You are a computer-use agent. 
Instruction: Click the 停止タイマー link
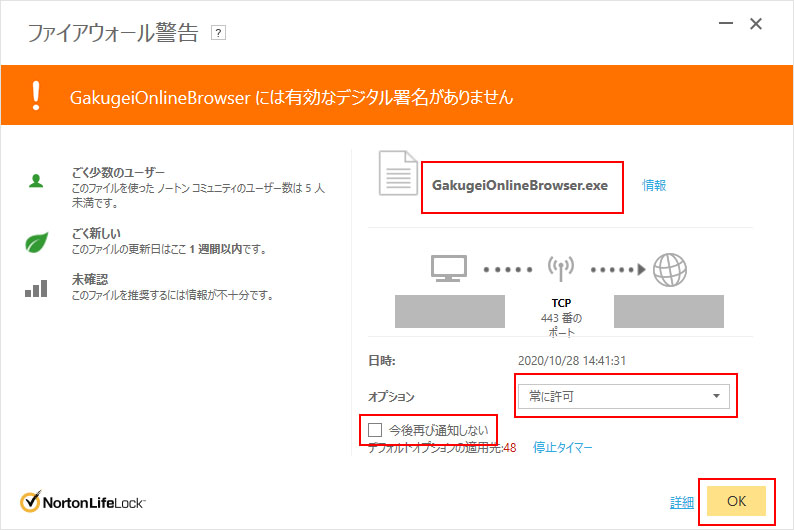[x=562, y=447]
